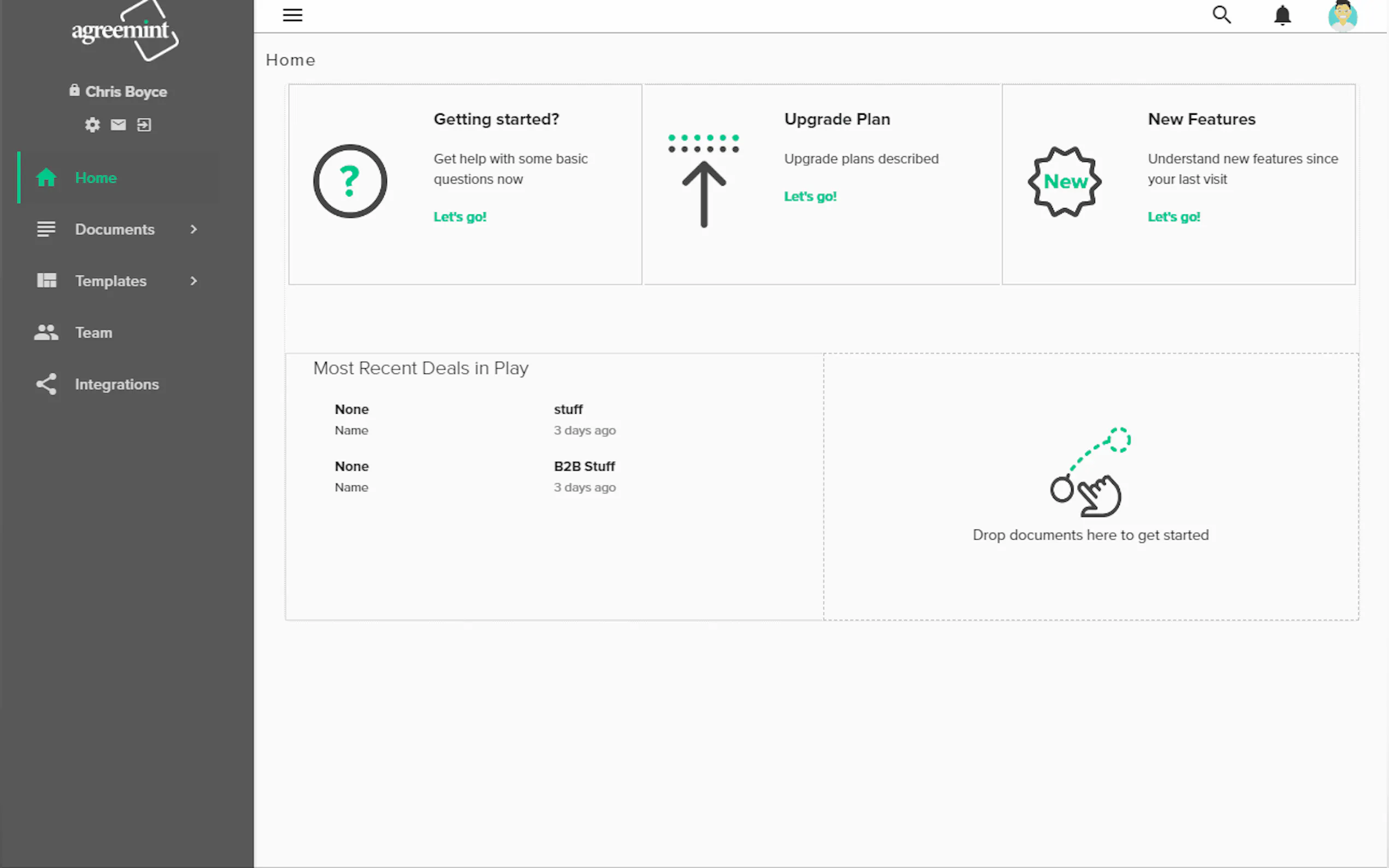This screenshot has height=868, width=1389.
Task: Click the upgrade arrow icon
Action: tap(704, 183)
